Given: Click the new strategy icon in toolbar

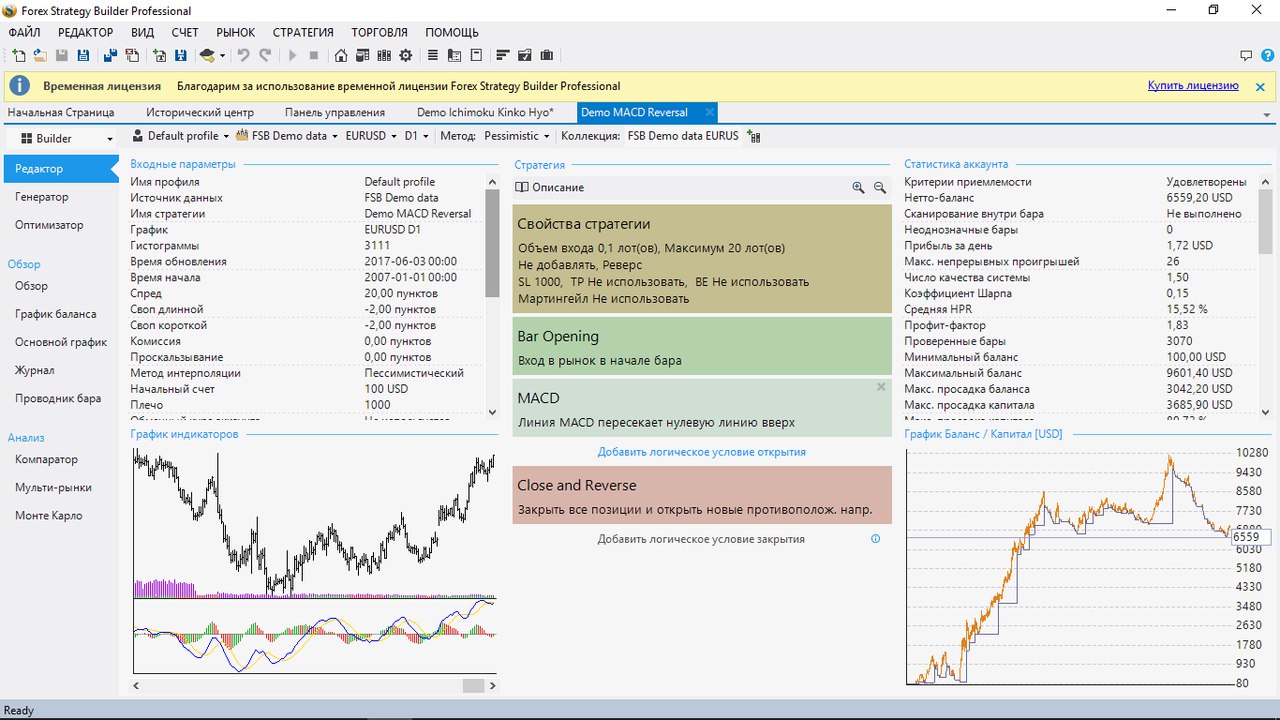Looking at the screenshot, I should point(19,56).
